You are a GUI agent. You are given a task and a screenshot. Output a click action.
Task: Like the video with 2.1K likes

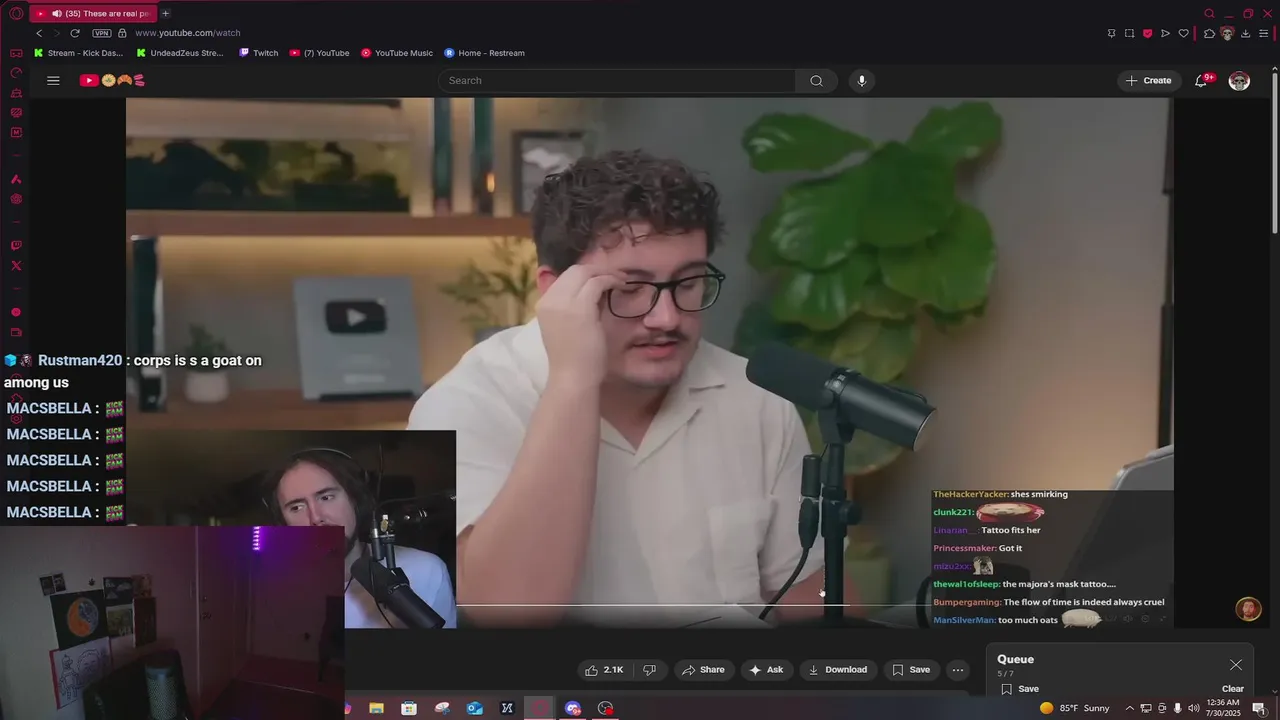pyautogui.click(x=604, y=670)
